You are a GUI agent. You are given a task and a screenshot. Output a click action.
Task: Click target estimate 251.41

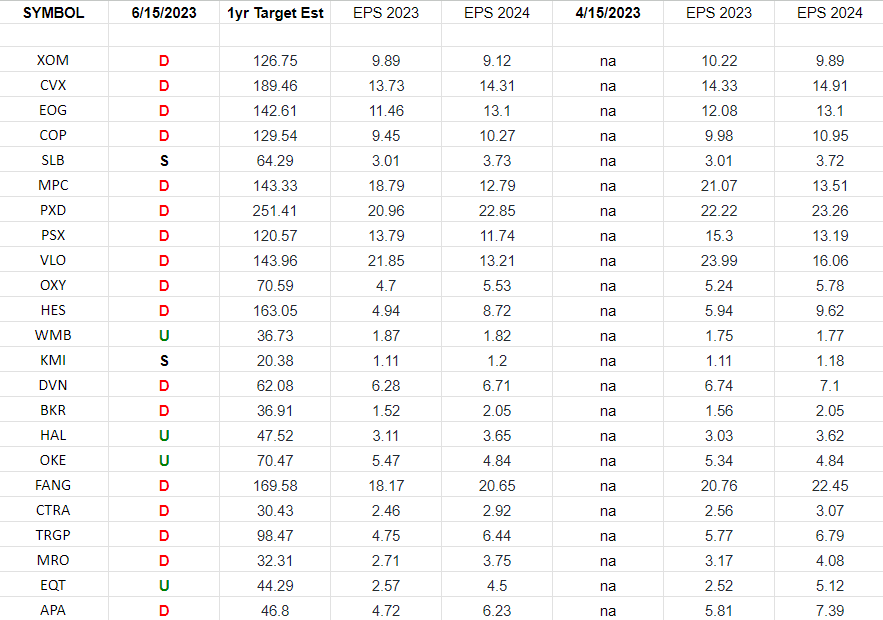pos(275,211)
